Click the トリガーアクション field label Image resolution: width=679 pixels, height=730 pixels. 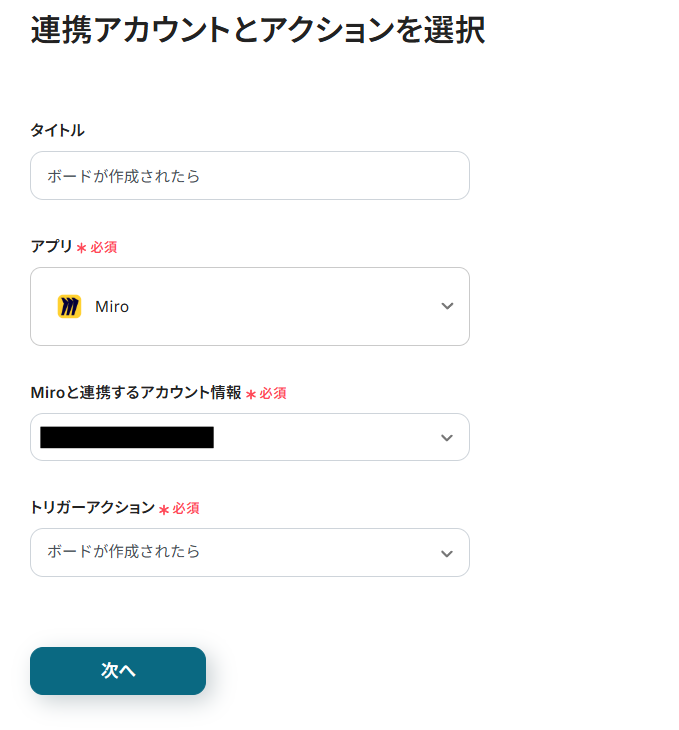point(92,508)
